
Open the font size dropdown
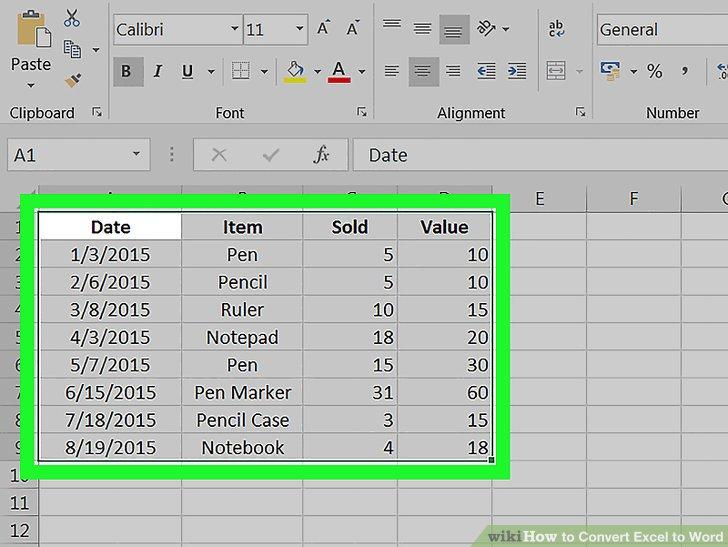coord(300,29)
